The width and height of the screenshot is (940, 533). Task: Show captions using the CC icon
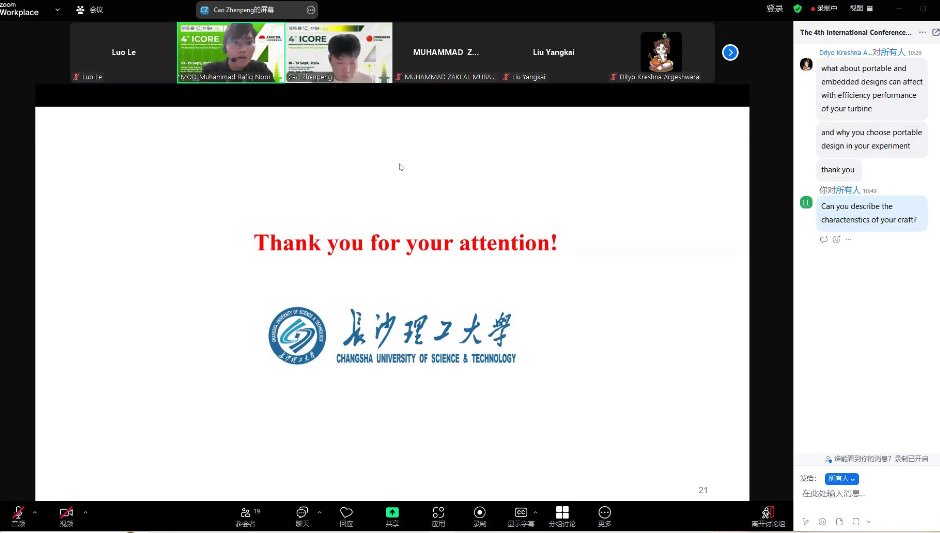(x=520, y=513)
